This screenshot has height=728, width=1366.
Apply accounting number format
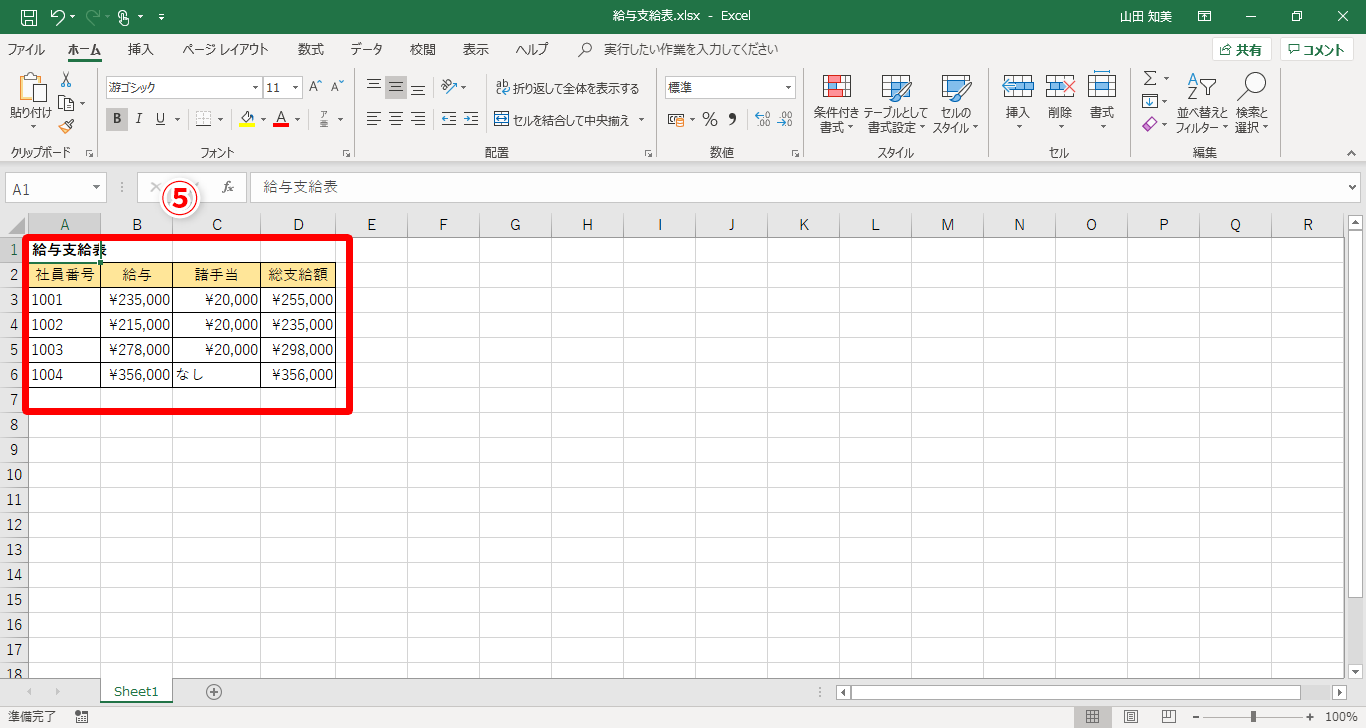coord(676,119)
